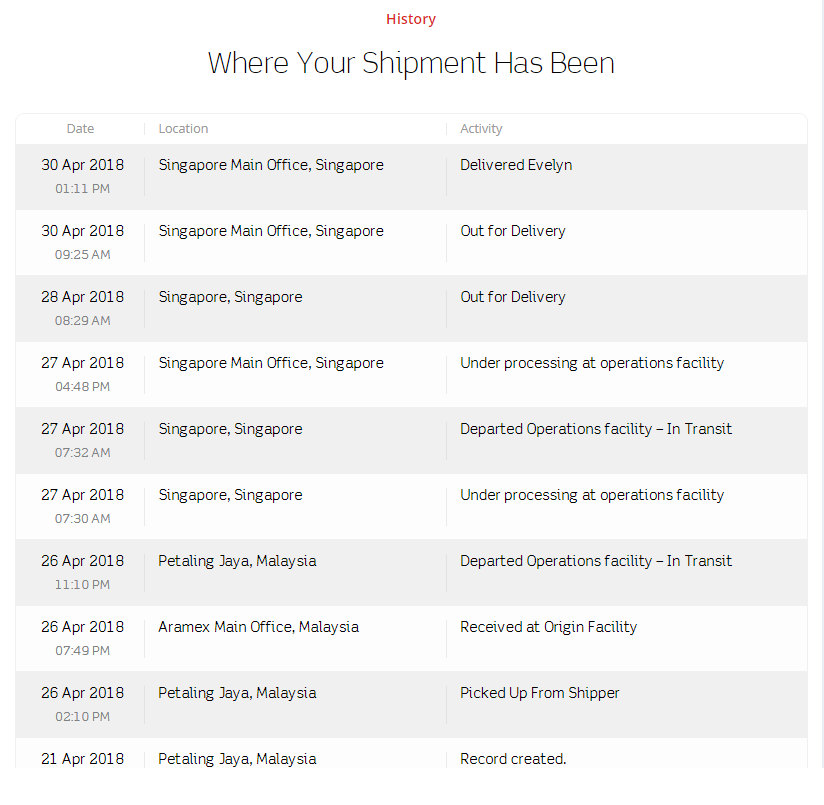Viewport: 824px width, 805px height.
Task: Click the History heading label
Action: (411, 19)
